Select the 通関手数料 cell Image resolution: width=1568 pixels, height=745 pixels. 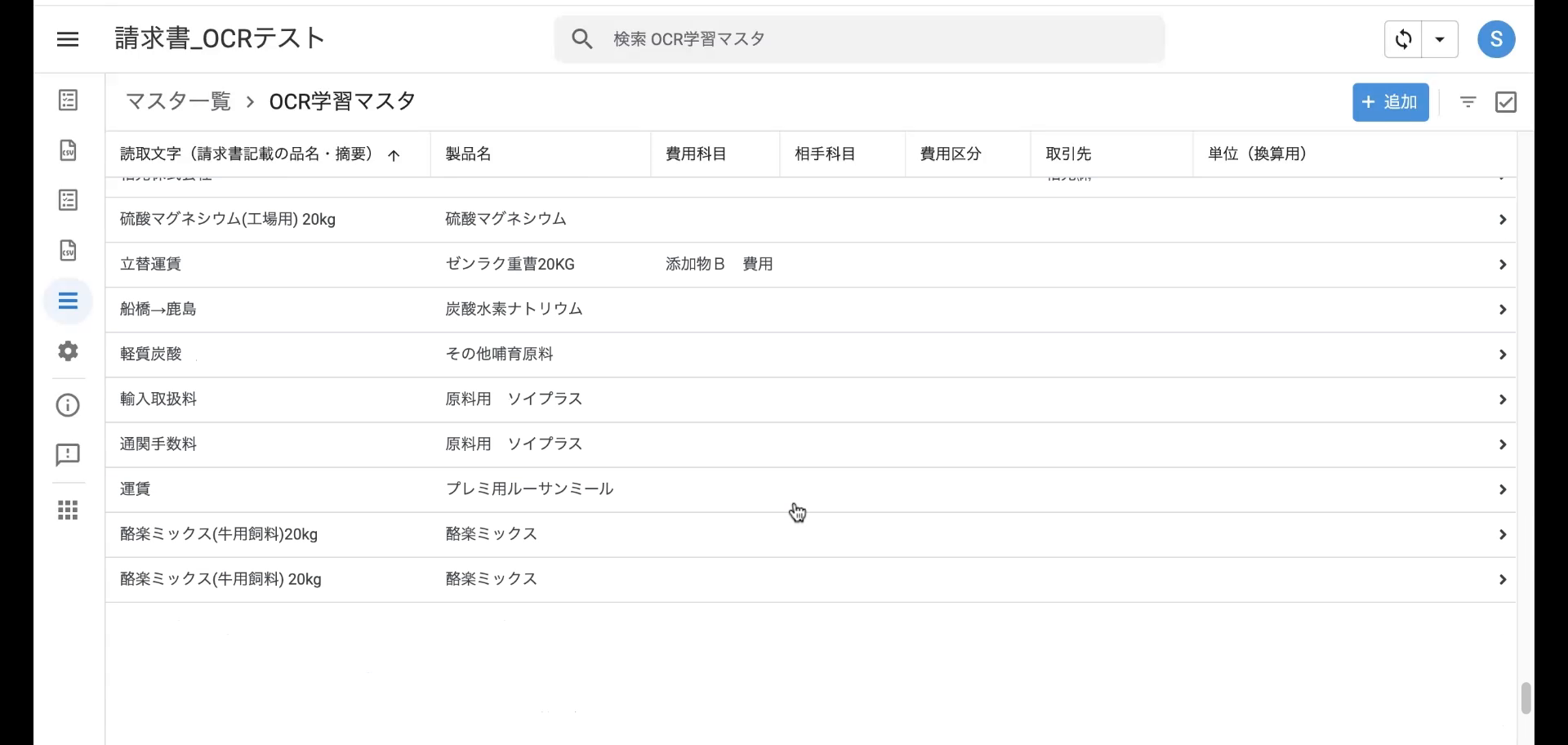point(158,444)
